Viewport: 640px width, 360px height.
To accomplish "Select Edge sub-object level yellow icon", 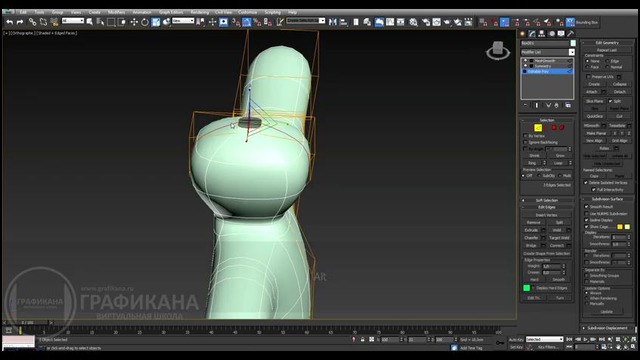I will [x=538, y=128].
